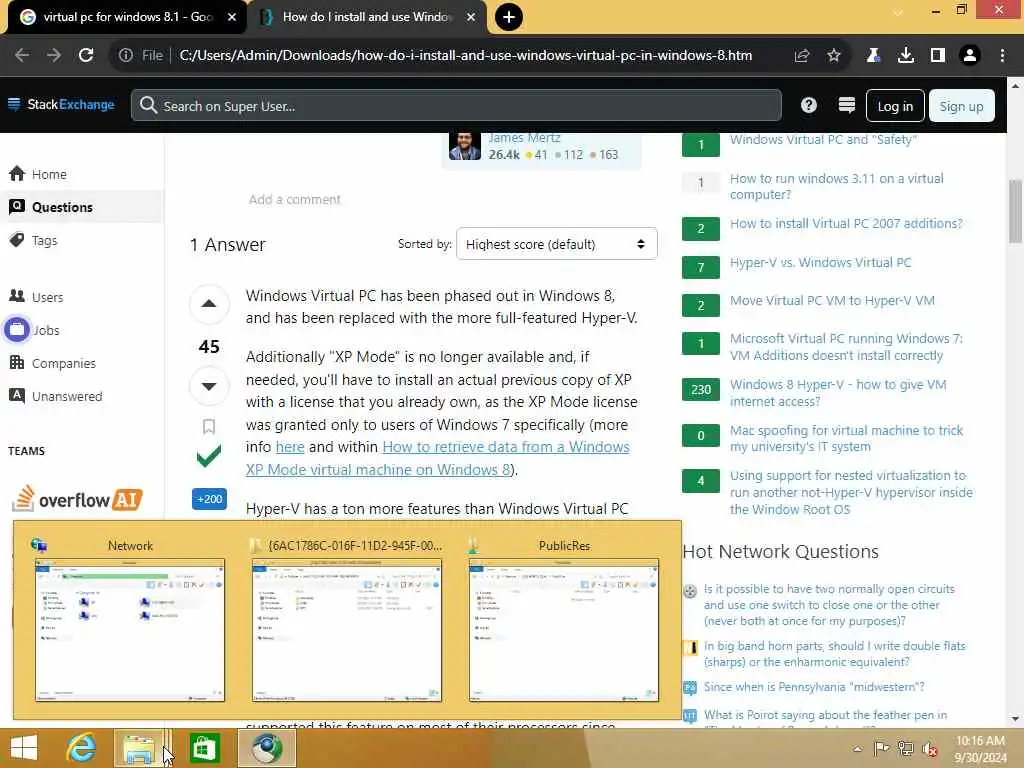Image resolution: width=1024 pixels, height=768 pixels.
Task: Go forward using the browser forward arrow
Action: click(x=54, y=56)
